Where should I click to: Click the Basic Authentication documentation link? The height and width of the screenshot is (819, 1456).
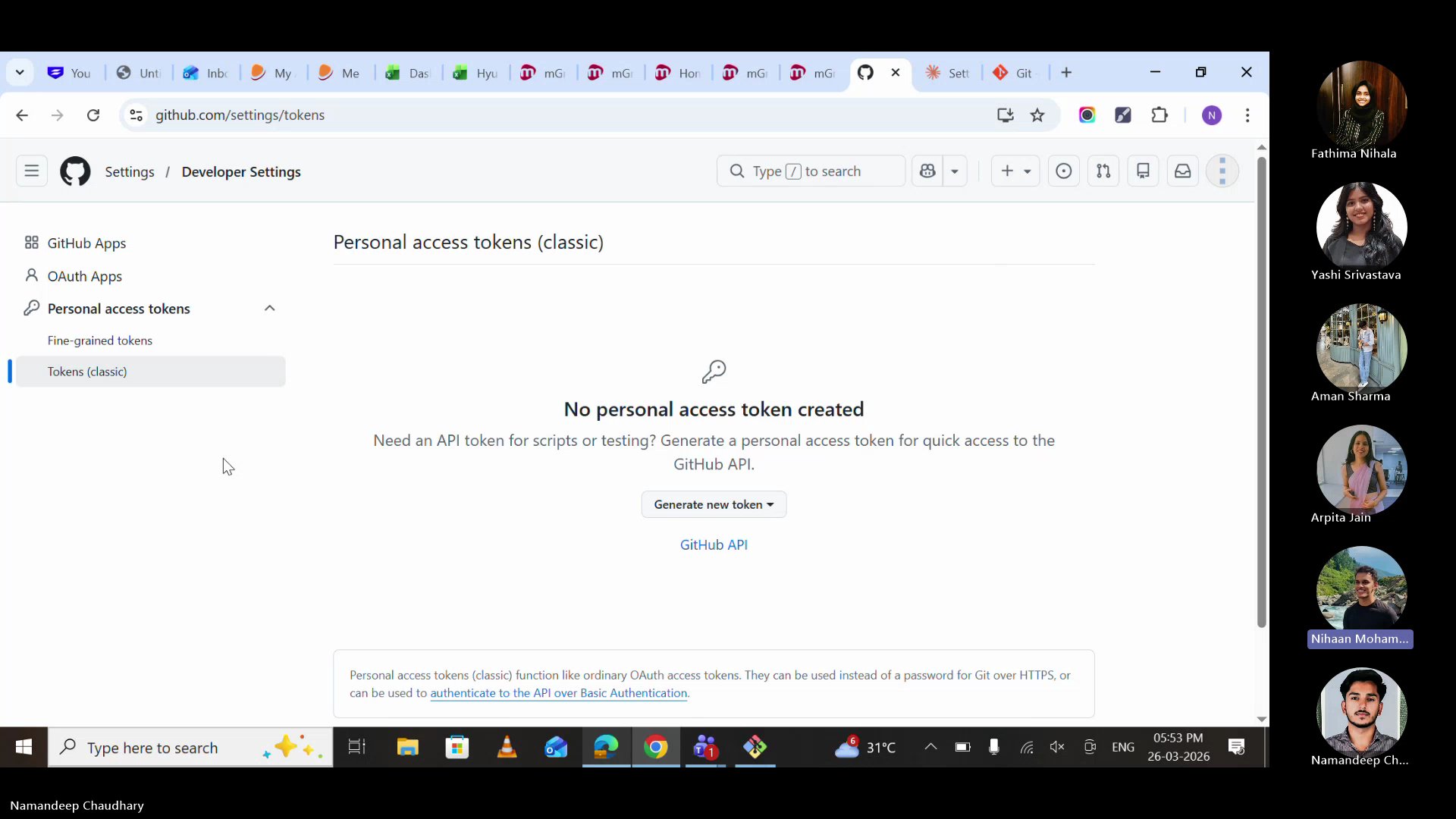[x=559, y=693]
